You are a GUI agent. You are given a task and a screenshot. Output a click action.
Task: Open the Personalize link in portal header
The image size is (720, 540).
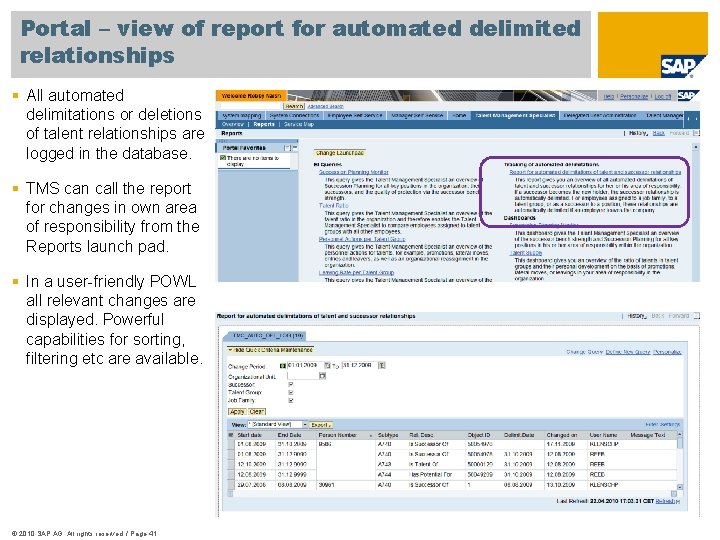pos(634,96)
